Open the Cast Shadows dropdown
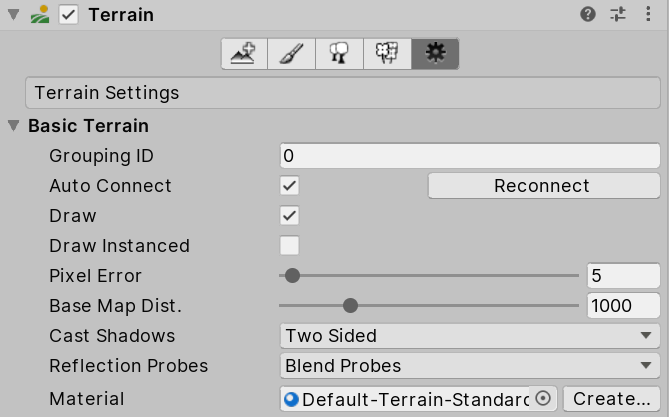 coord(470,336)
